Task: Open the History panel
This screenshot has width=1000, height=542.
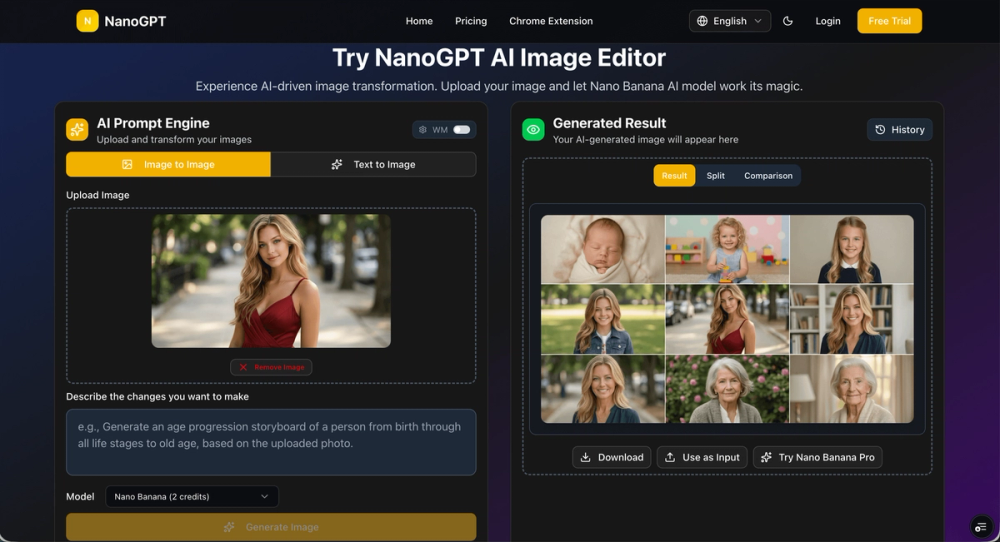Action: [x=900, y=129]
